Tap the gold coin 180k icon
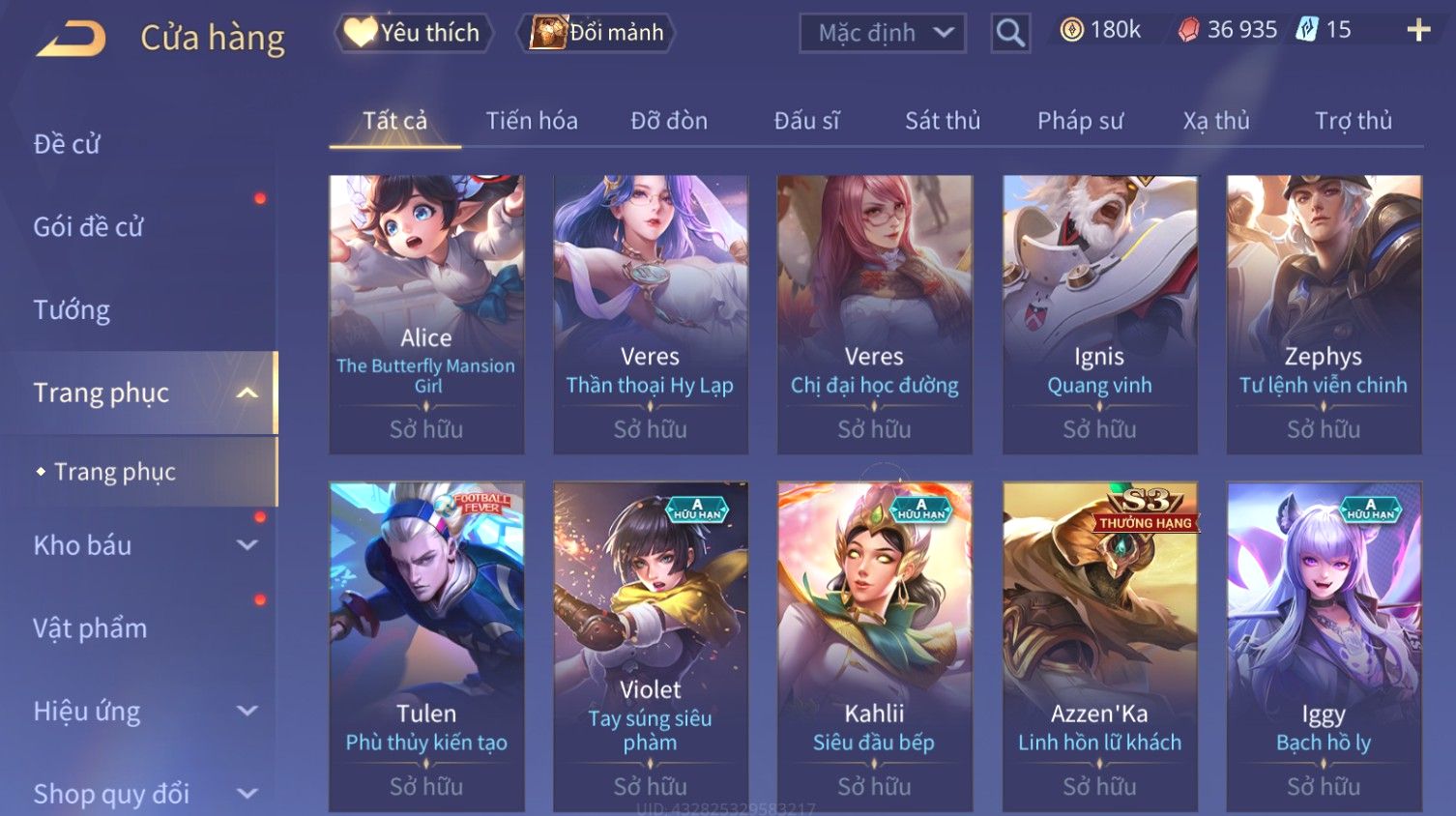The width and height of the screenshot is (1456, 816). coord(1071,30)
